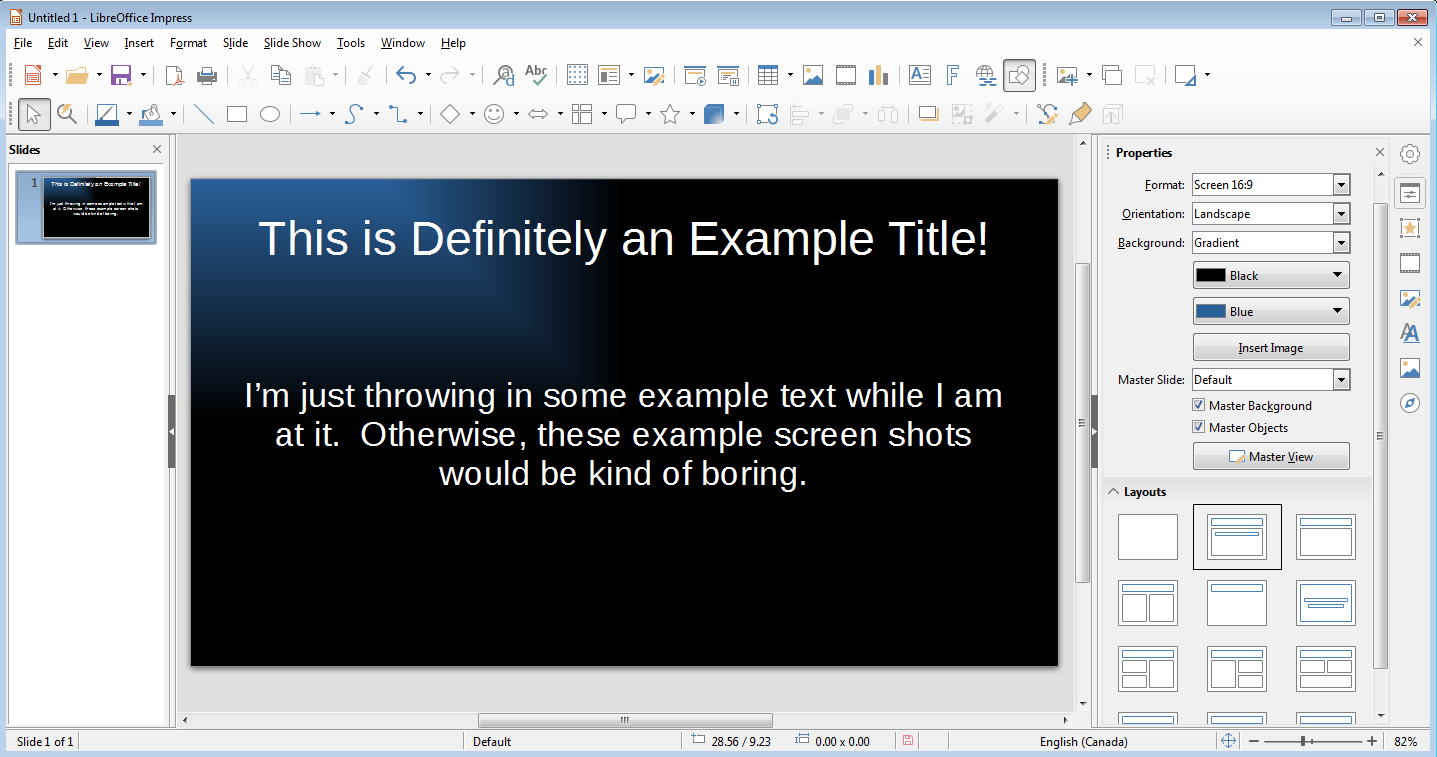Click the English (Canada) language status field
The height and width of the screenshot is (757, 1437).
pos(1083,741)
